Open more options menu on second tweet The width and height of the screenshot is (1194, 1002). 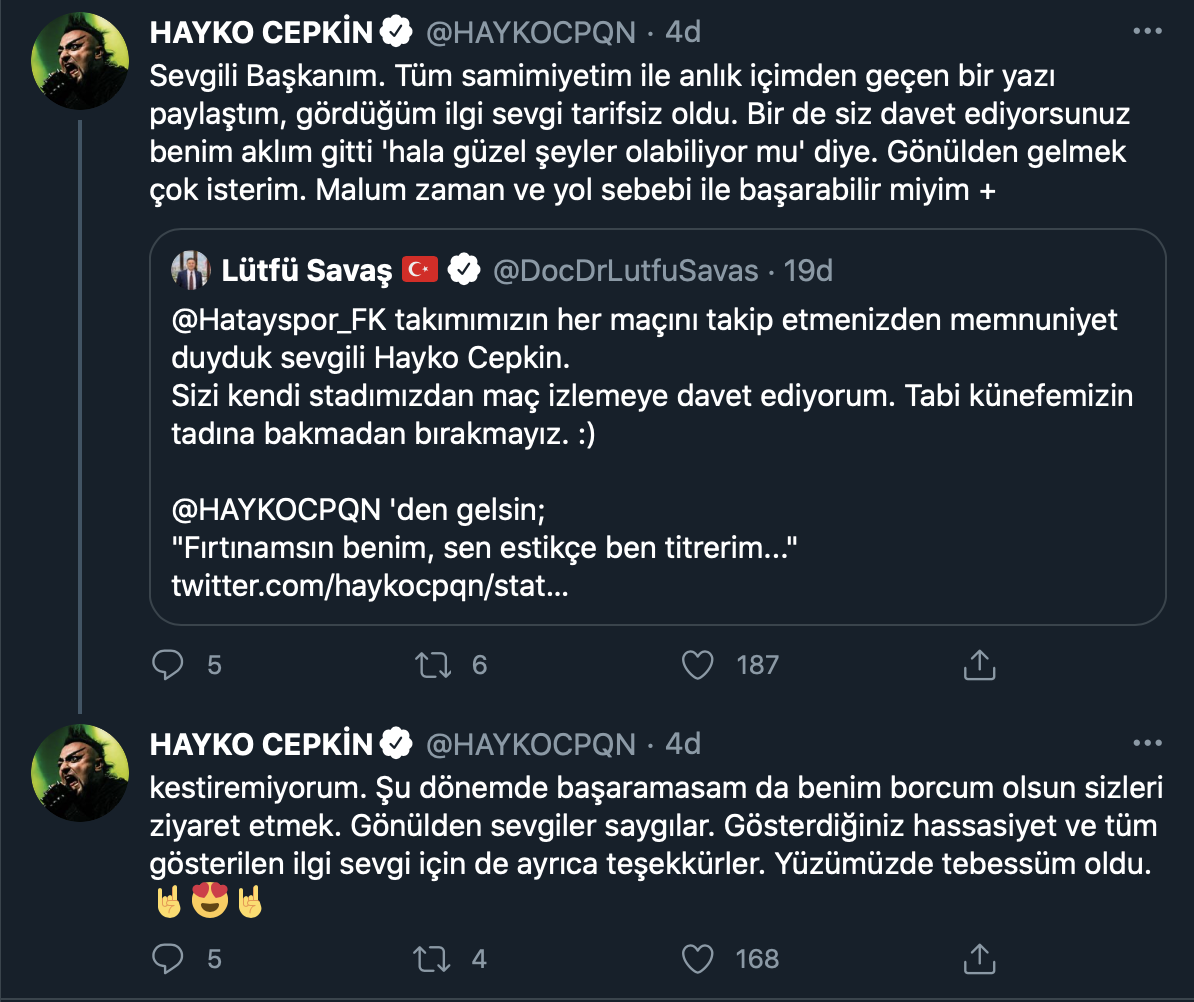coord(1147,743)
